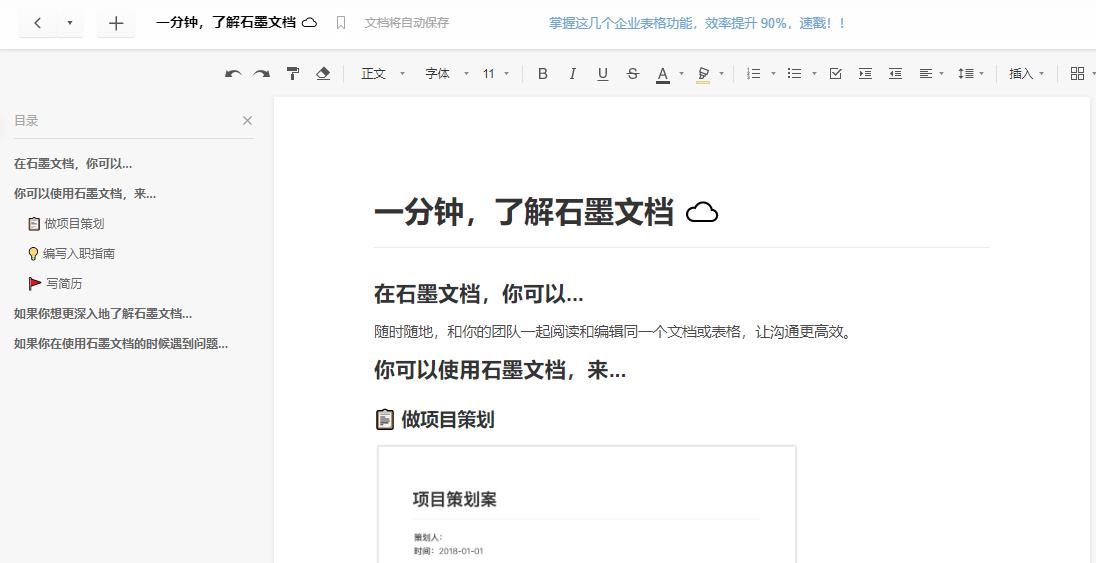Click the clear formatting eraser icon

point(323,74)
